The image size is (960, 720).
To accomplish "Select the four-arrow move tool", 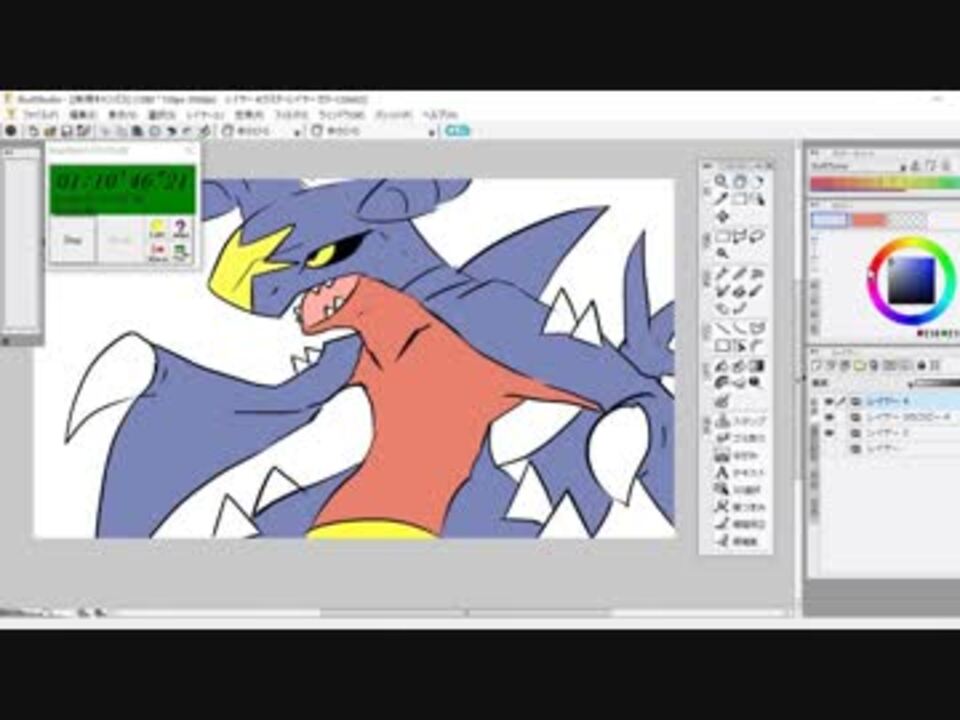I will point(722,216).
